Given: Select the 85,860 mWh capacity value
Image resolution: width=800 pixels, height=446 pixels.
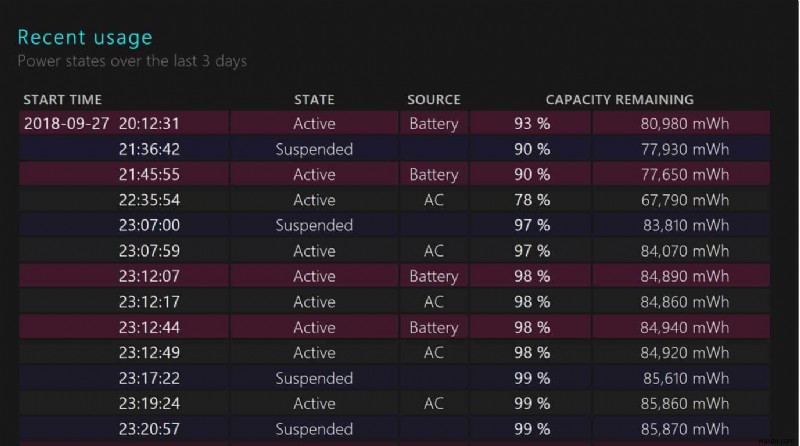Looking at the screenshot, I should (x=685, y=403).
